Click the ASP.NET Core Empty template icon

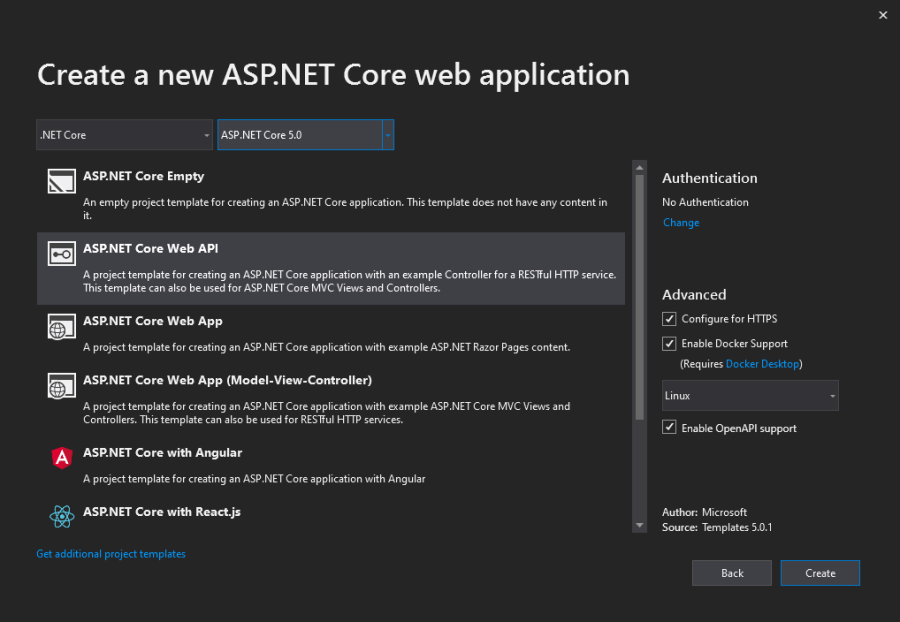click(61, 181)
